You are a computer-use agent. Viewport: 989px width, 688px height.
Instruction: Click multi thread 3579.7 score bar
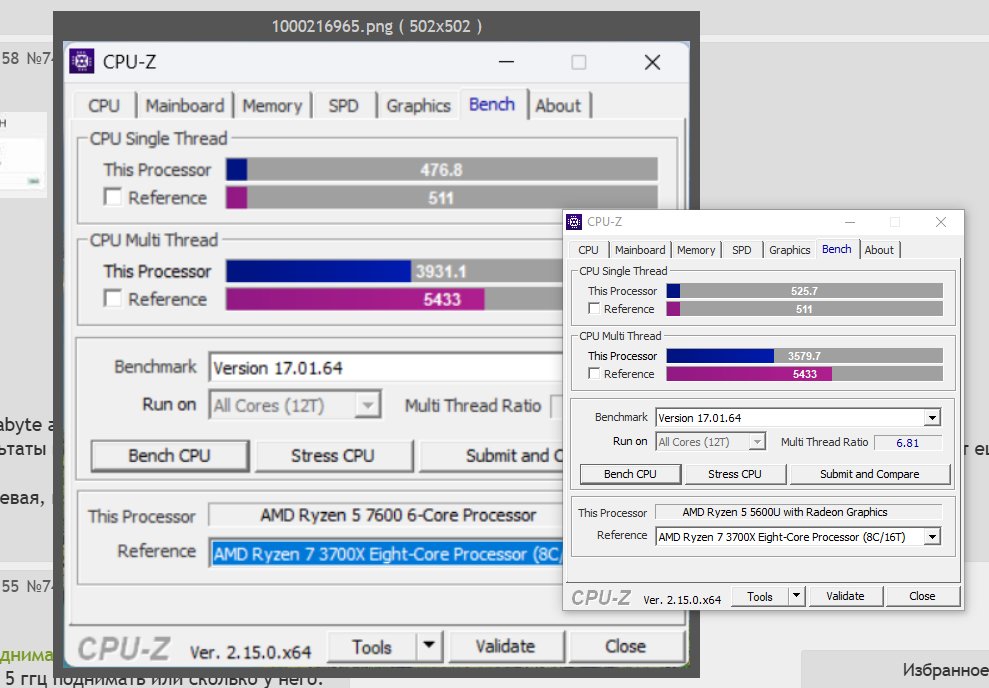pos(804,356)
